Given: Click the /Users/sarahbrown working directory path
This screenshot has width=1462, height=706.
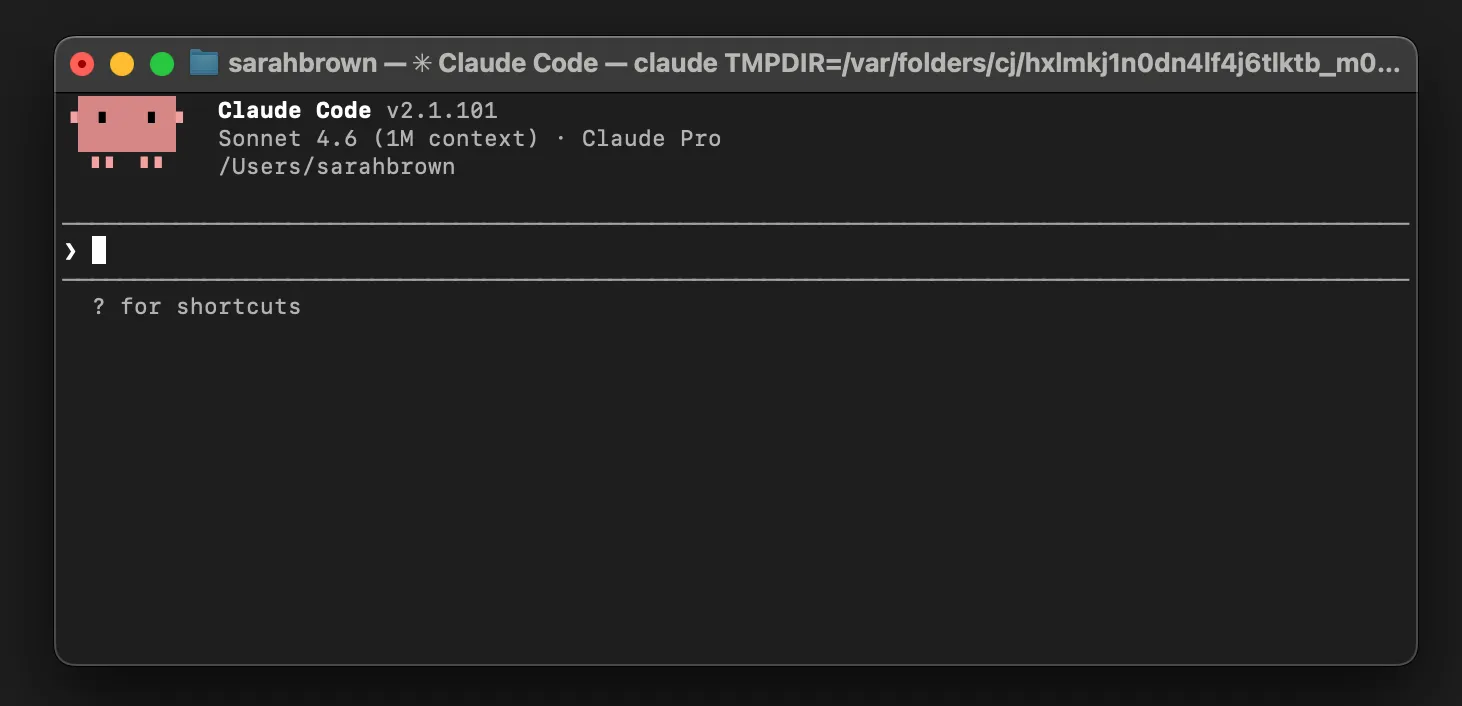Looking at the screenshot, I should coord(336,167).
